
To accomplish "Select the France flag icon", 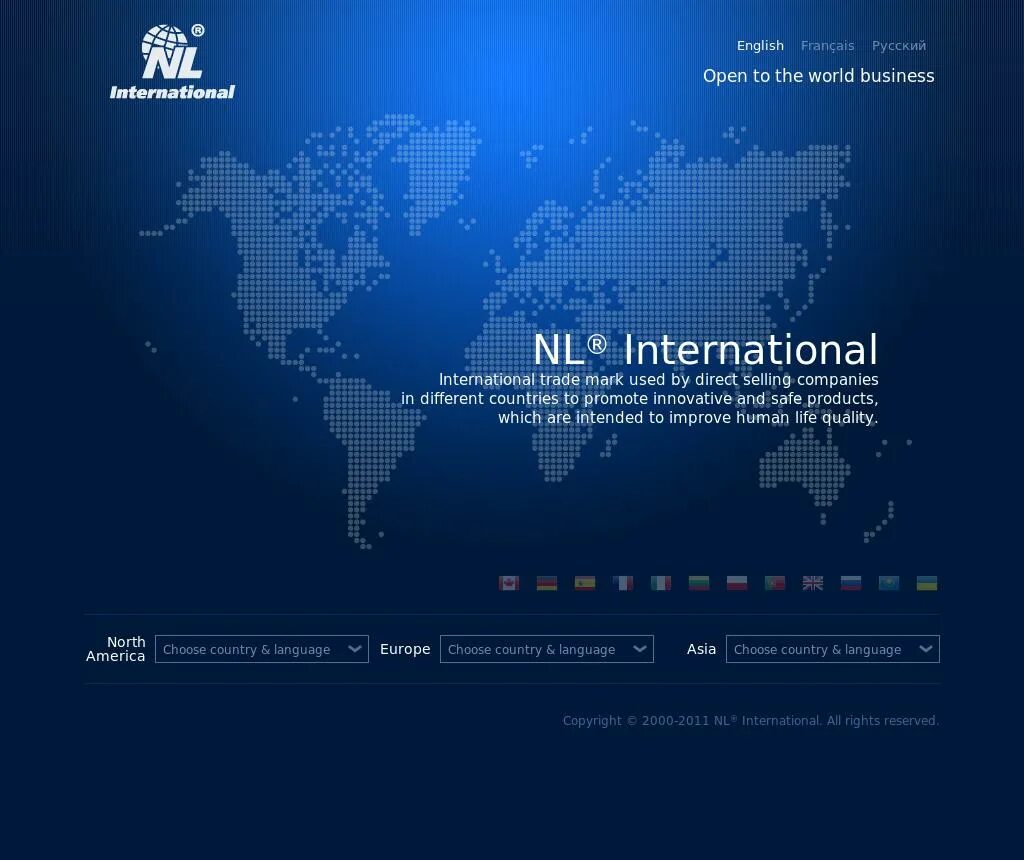I will point(623,583).
